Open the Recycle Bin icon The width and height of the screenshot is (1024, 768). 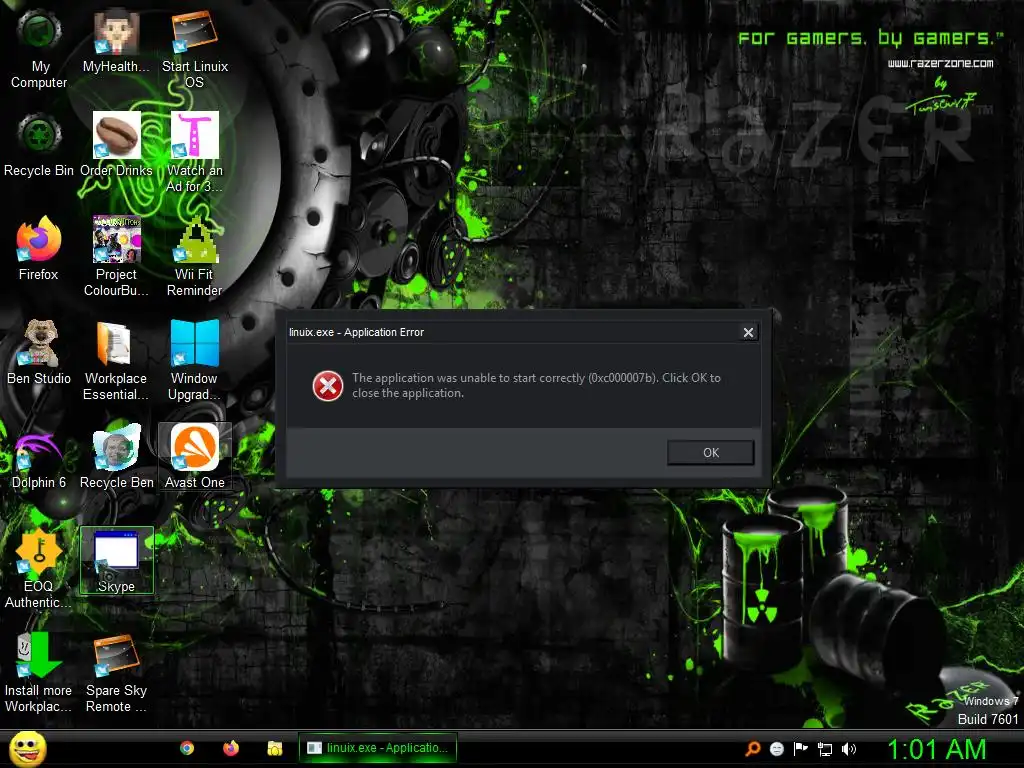click(x=39, y=145)
